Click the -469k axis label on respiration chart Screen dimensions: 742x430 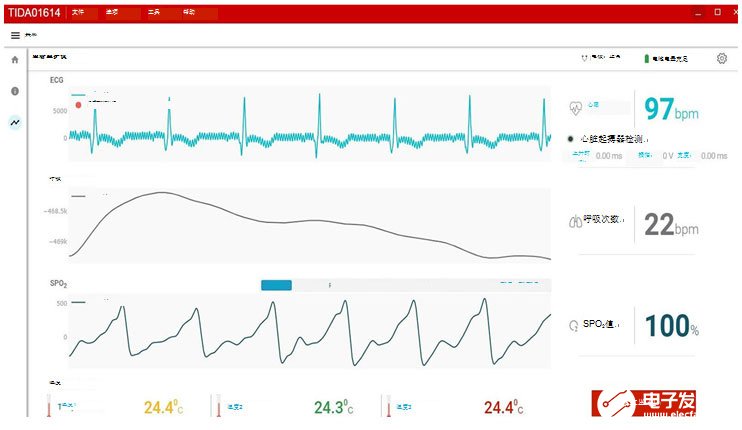pyautogui.click(x=58, y=242)
